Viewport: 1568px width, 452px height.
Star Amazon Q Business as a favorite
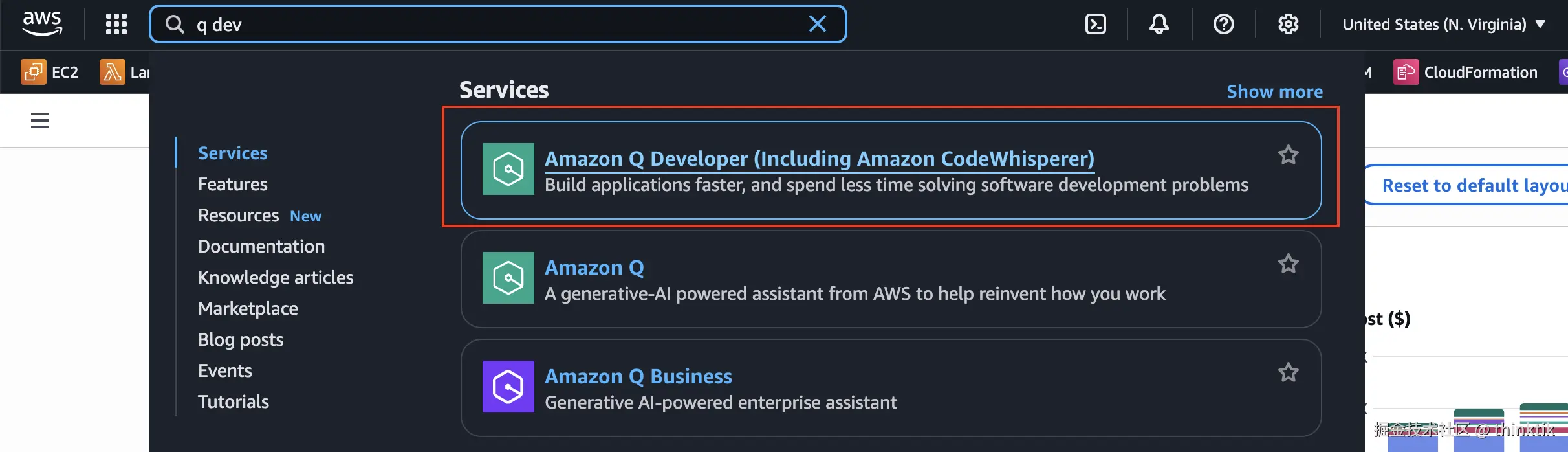tap(1288, 372)
